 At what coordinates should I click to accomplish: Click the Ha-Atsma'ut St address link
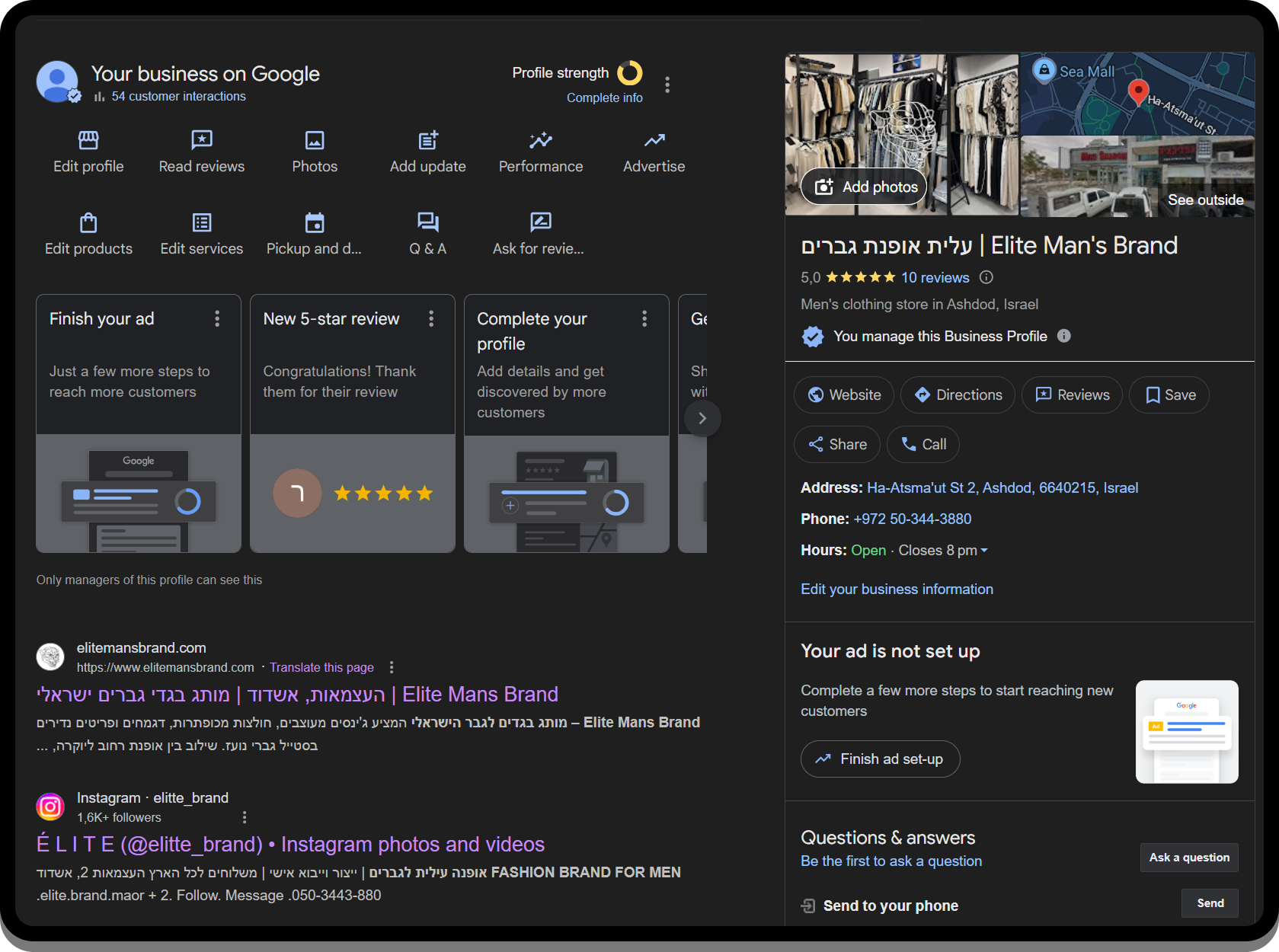tap(1002, 488)
